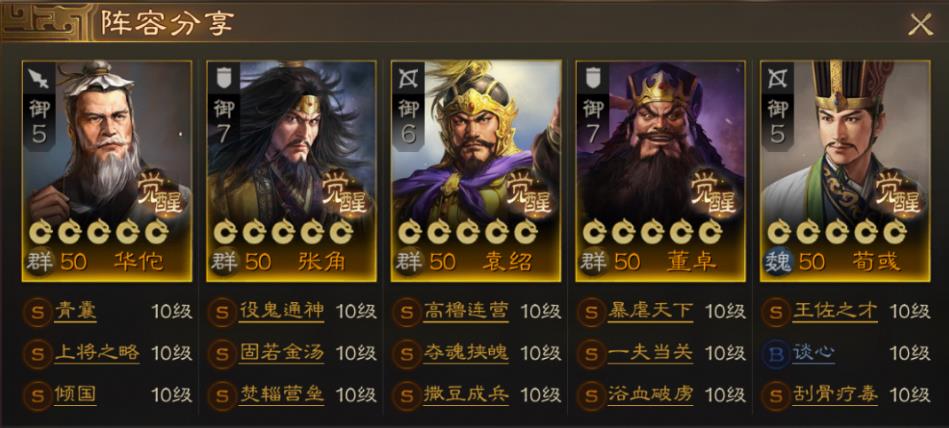Click the B-rank icon beside 谈心
Image resolution: width=949 pixels, height=428 pixels.
(775, 355)
